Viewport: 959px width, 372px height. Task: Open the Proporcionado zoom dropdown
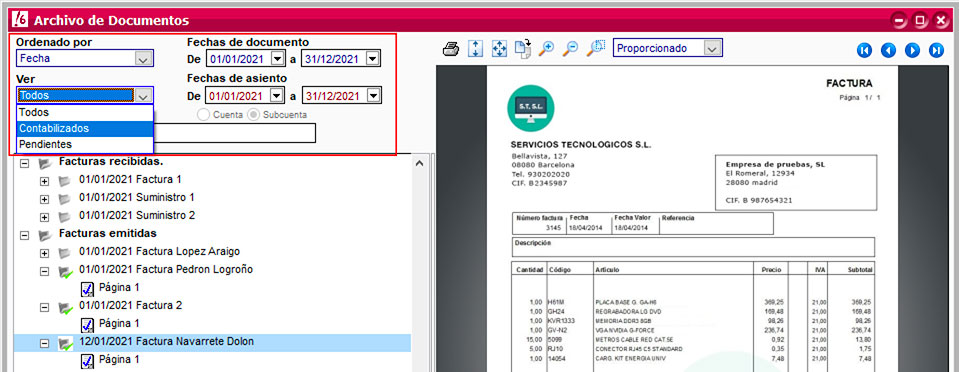coord(667,48)
